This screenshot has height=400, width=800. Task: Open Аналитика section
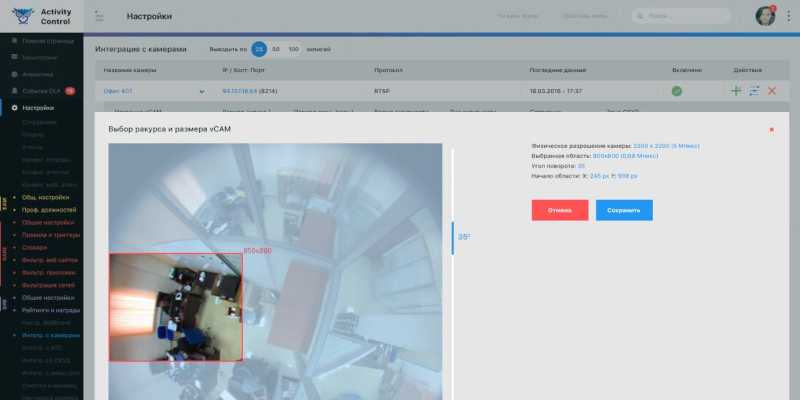(38, 74)
